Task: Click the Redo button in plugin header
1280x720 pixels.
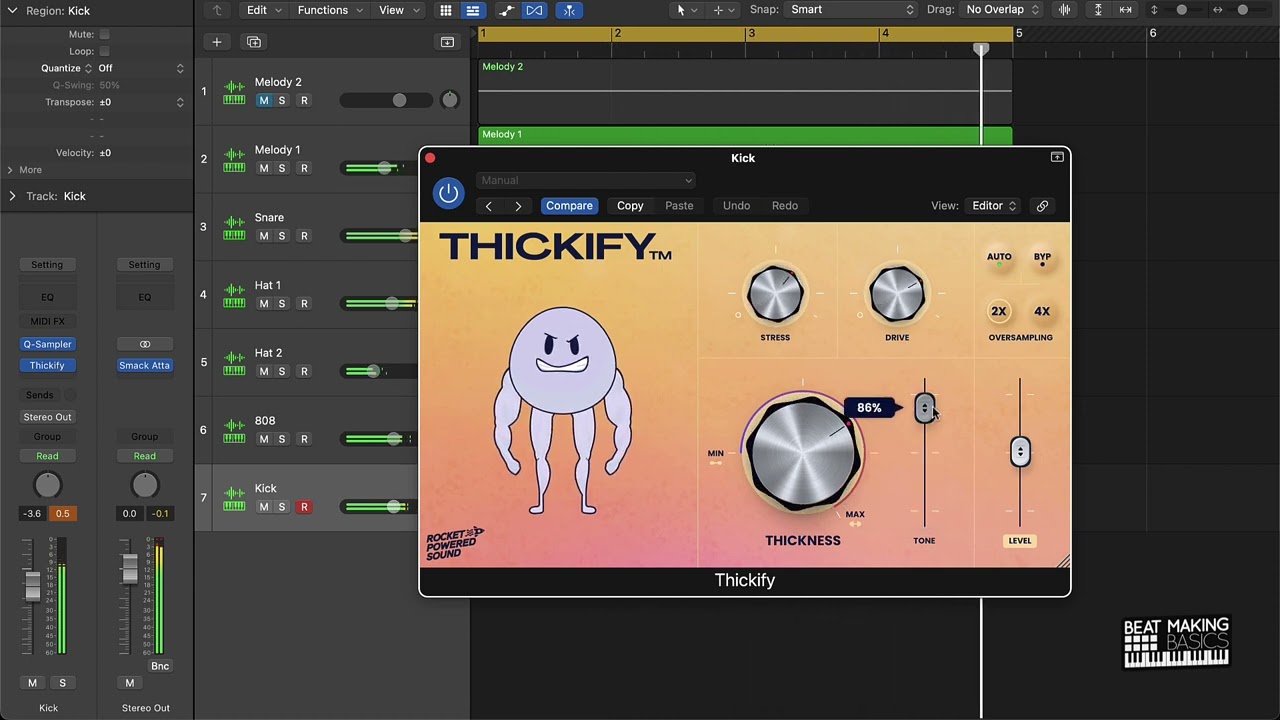Action: pyautogui.click(x=785, y=206)
